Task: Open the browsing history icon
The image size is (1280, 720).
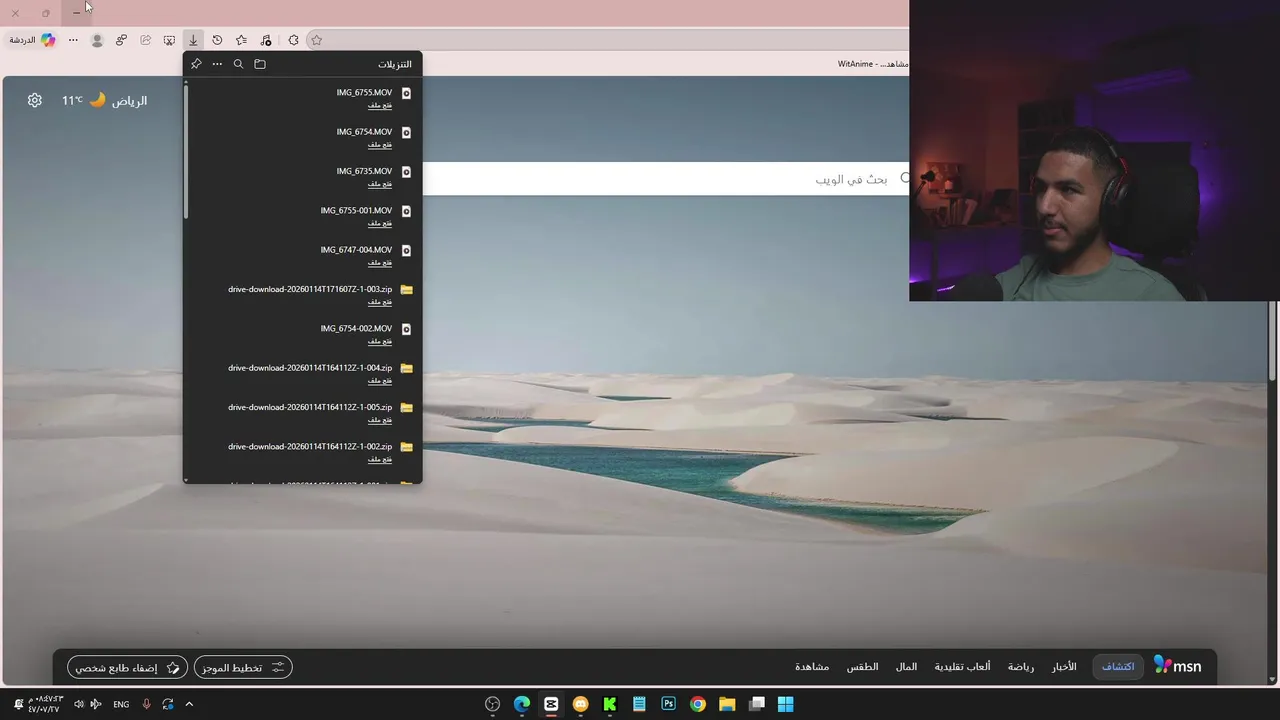Action: [x=217, y=40]
